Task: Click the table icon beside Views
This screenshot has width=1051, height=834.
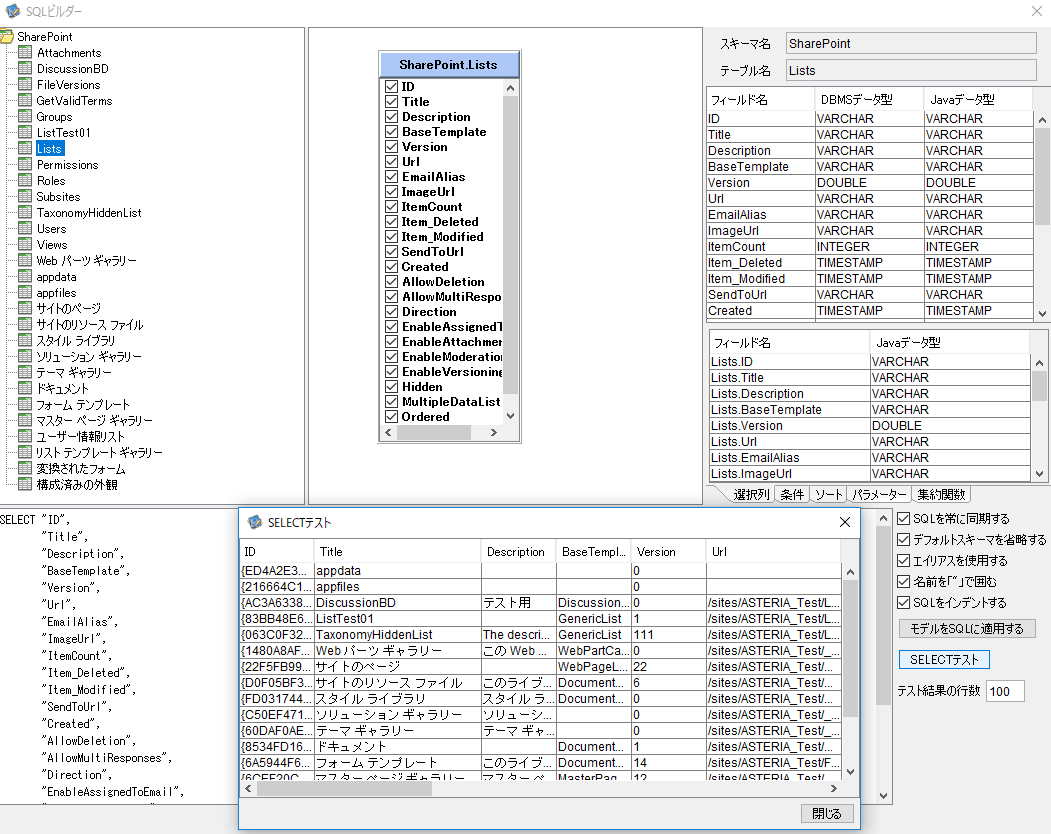Action: tap(25, 245)
